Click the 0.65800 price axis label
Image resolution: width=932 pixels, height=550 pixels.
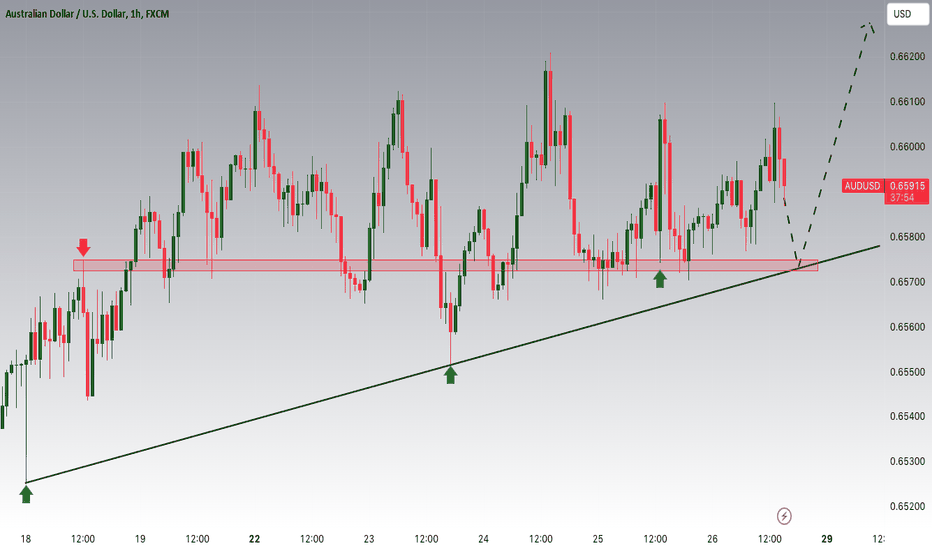[907, 237]
